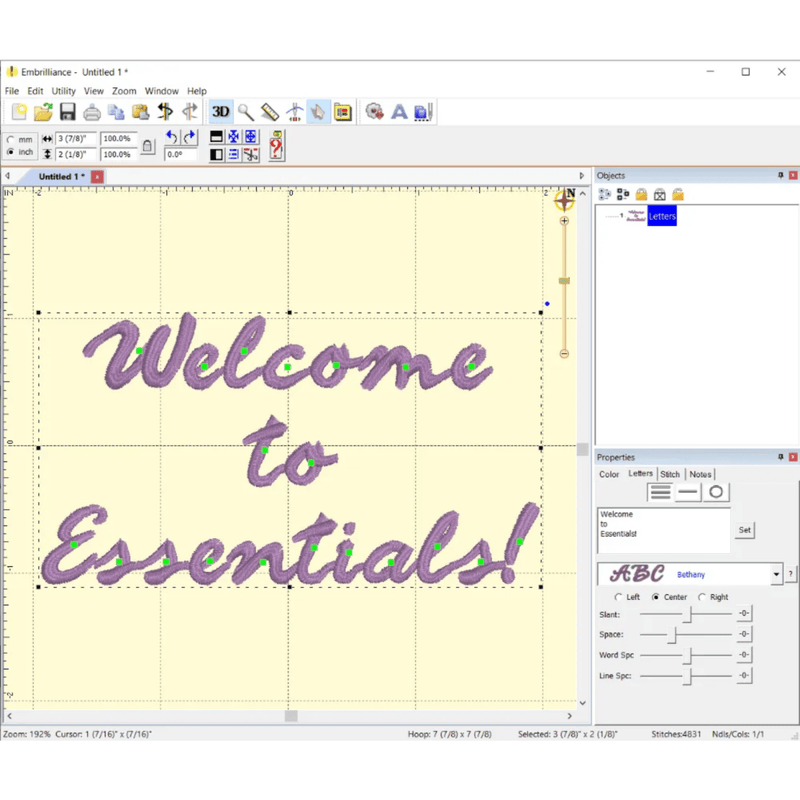Click the open lock icon in Objects panel
Image resolution: width=800 pixels, height=800 pixels.
678,194
